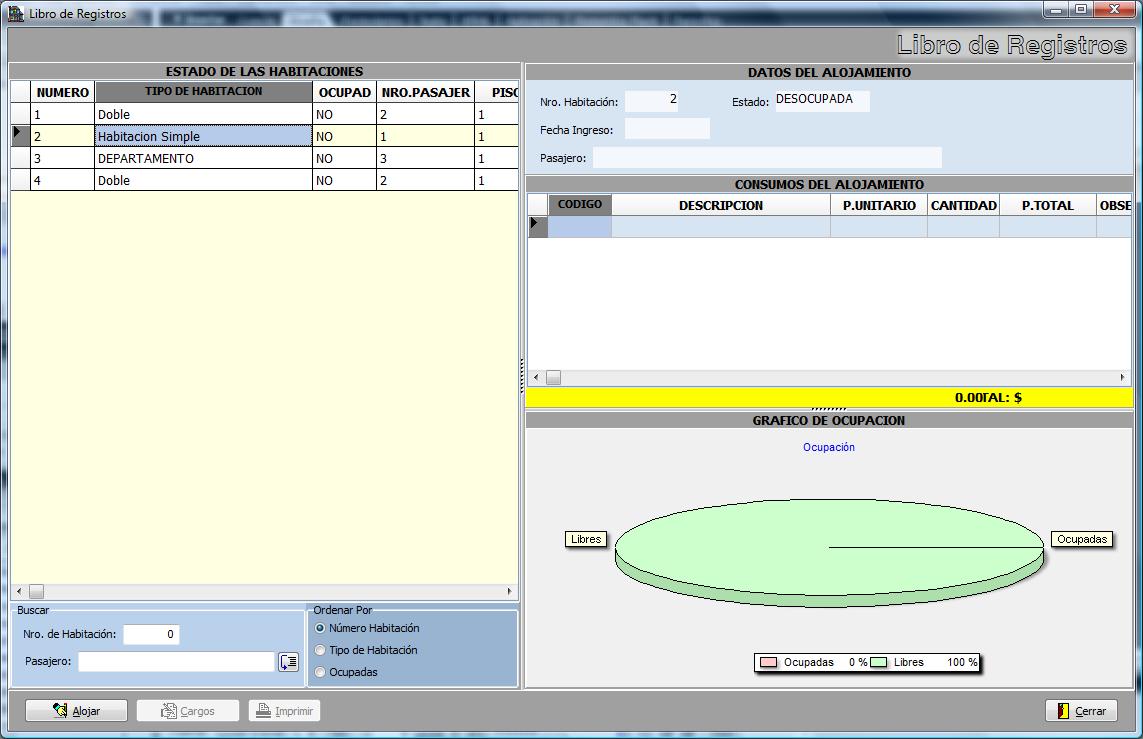The width and height of the screenshot is (1143, 739).
Task: Click the Libres label on pie chart
Action: click(x=586, y=539)
